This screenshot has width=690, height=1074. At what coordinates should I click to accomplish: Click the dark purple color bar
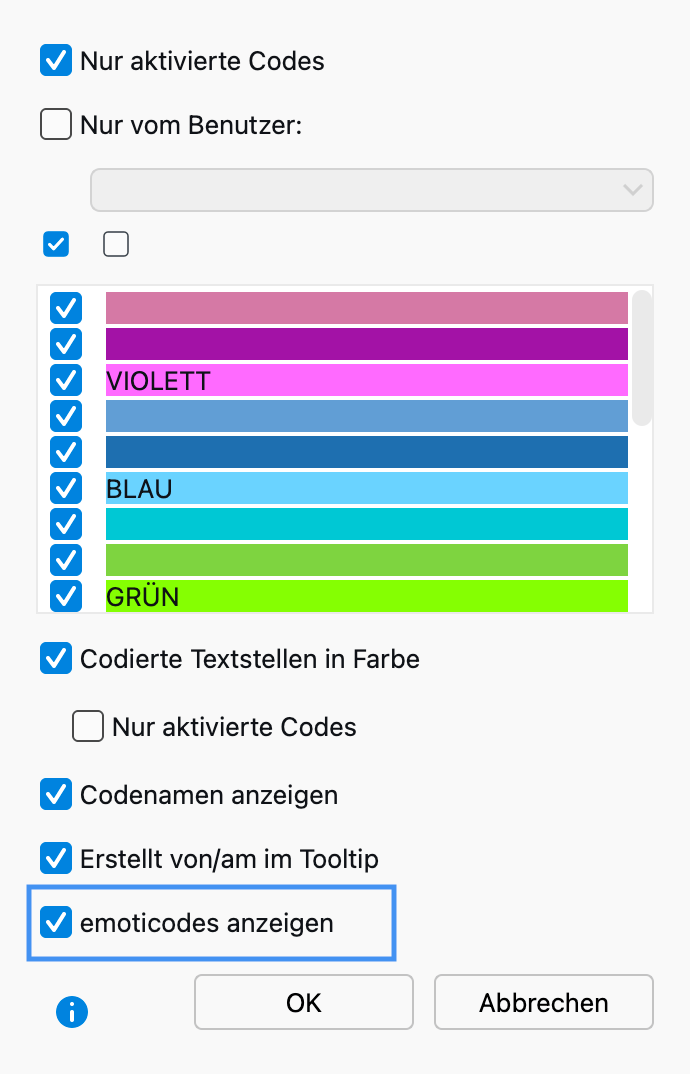pyautogui.click(x=366, y=344)
